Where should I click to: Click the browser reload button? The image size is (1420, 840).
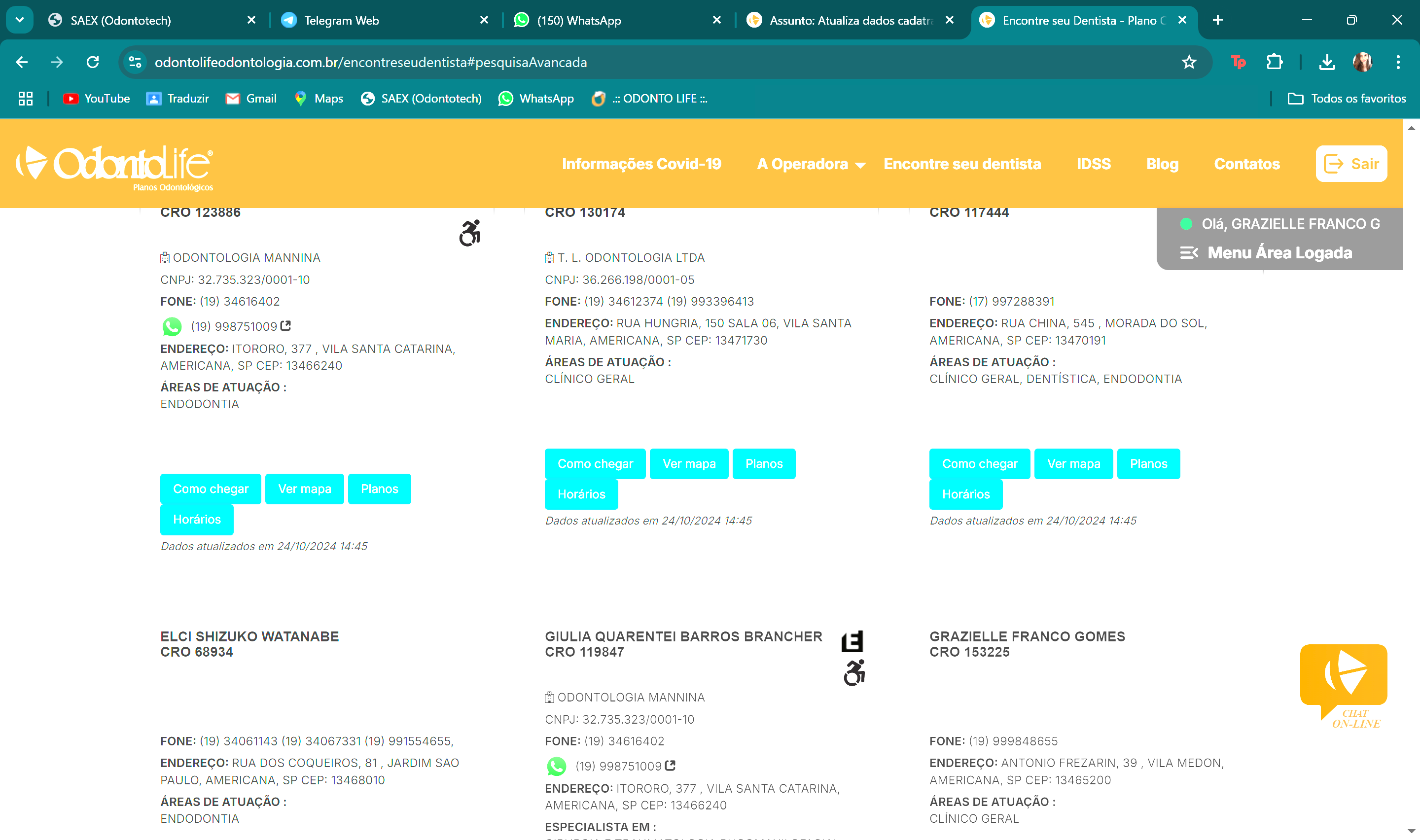click(93, 62)
